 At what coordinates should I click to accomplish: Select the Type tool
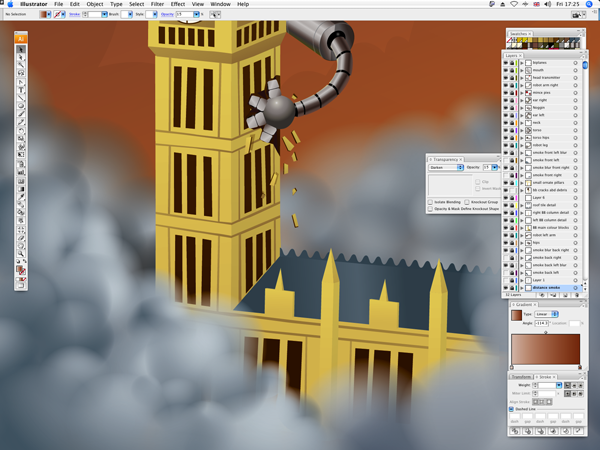pos(21,90)
